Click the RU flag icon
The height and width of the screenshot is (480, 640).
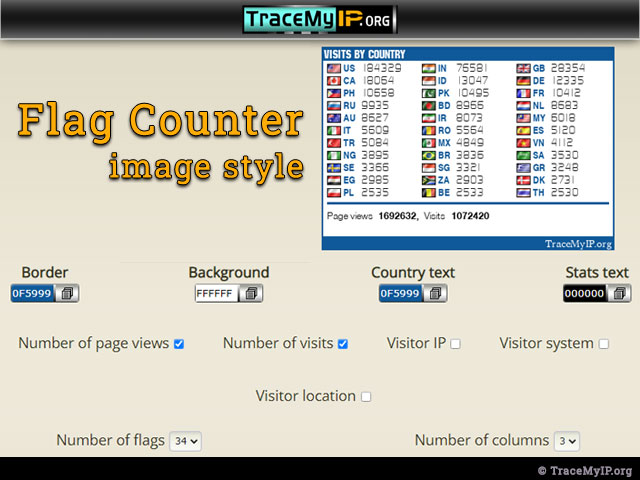tap(334, 106)
